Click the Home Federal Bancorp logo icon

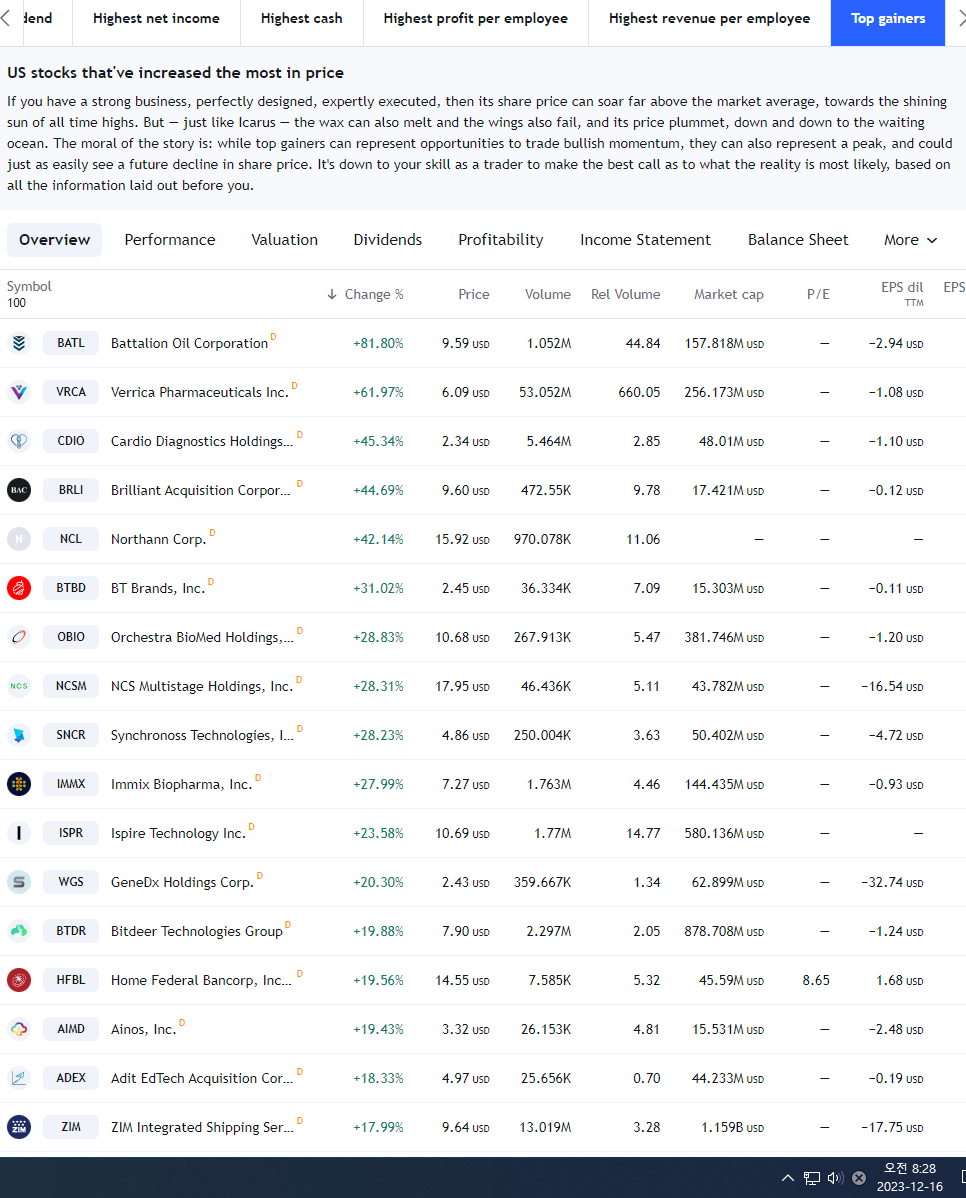tap(19, 979)
